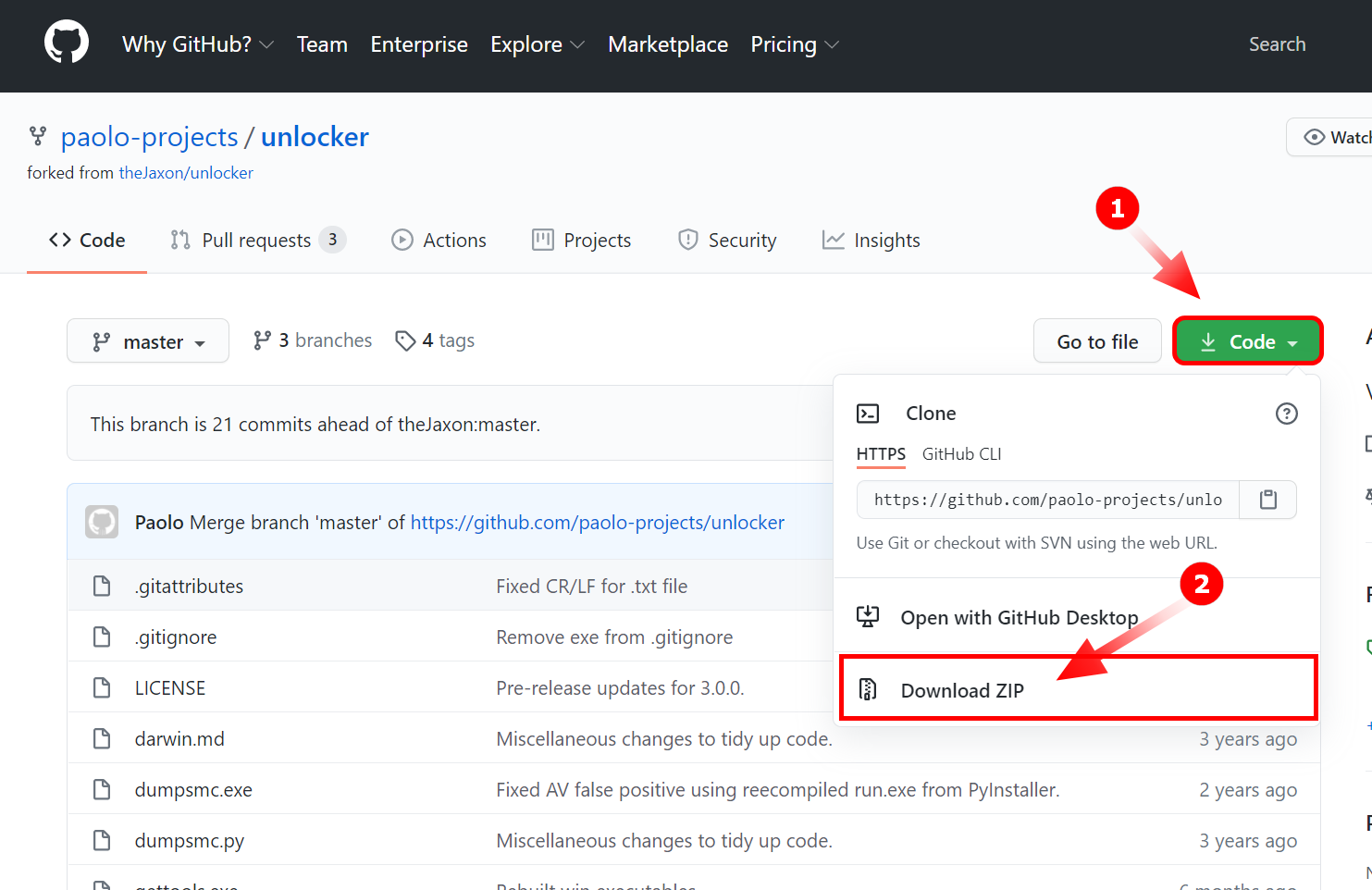The width and height of the screenshot is (1372, 890).
Task: Open commit 'Fixed CR/LF for .txt file'
Action: (592, 587)
